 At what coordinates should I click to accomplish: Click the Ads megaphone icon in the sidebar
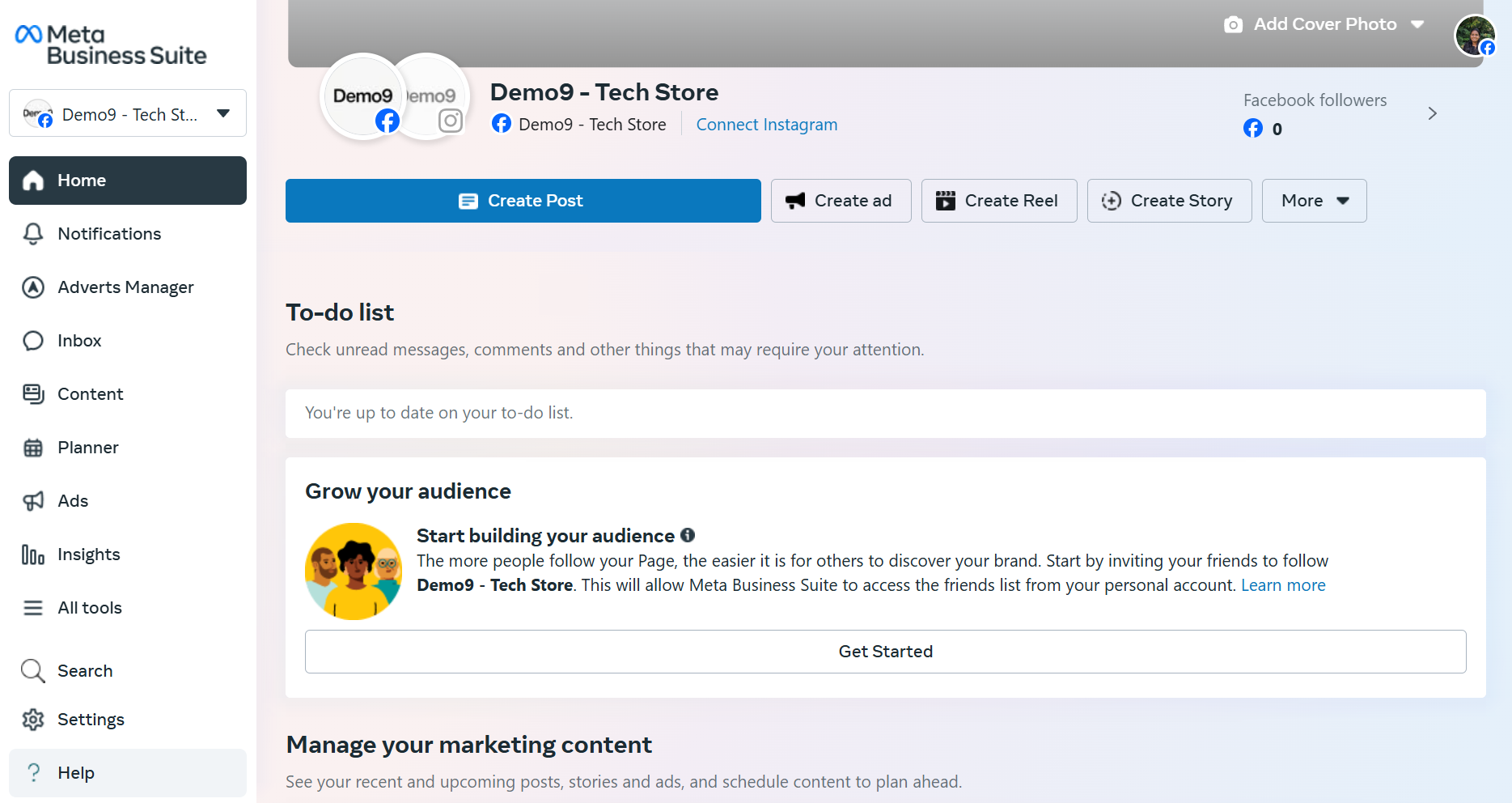pos(33,501)
